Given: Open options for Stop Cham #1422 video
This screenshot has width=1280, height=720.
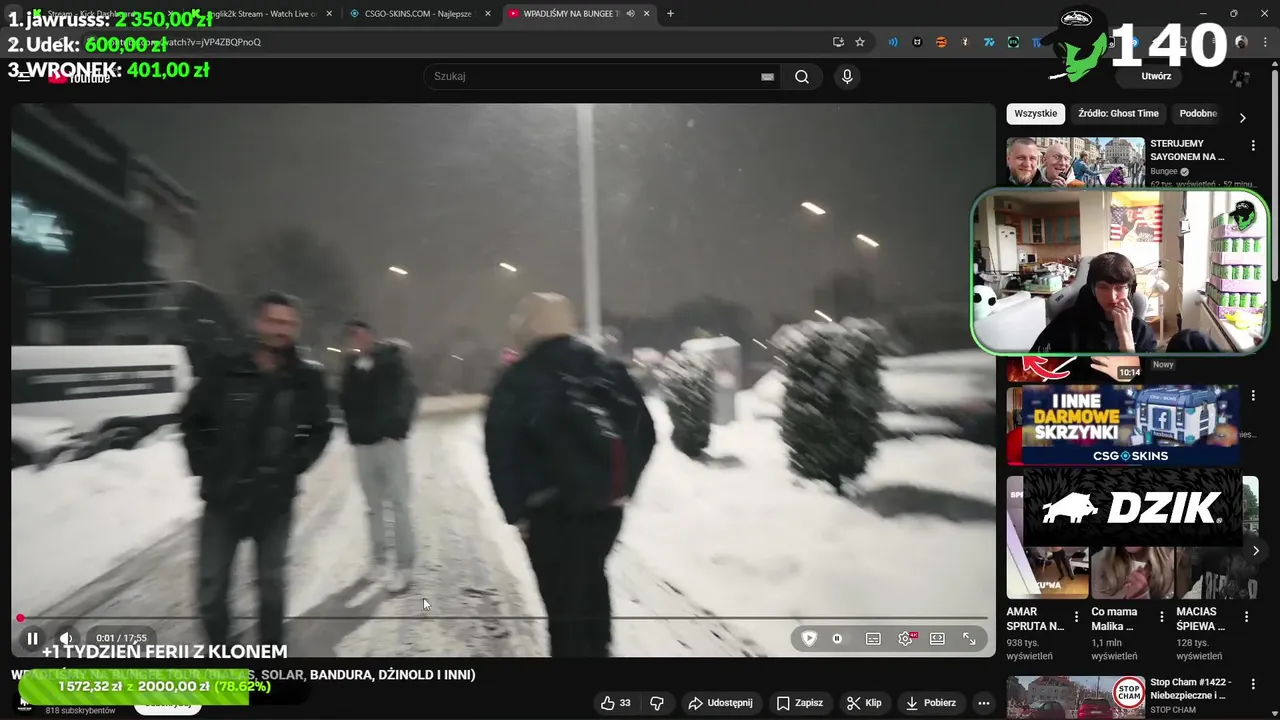Looking at the screenshot, I should pos(1253,685).
